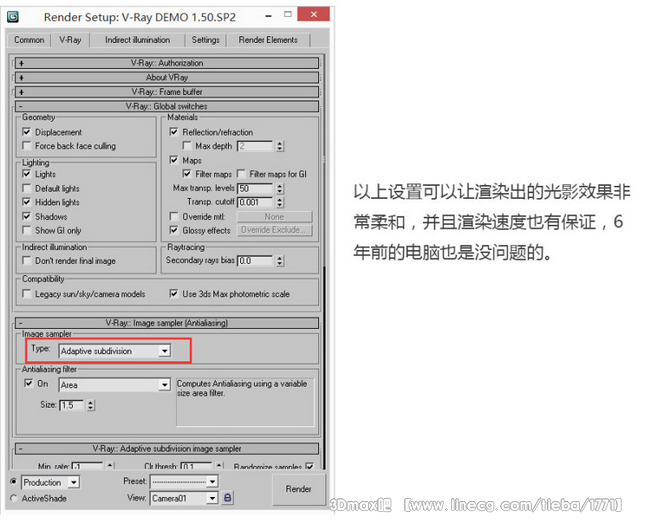The image size is (651, 522).
Task: Toggle the Maps checkbox
Action: (x=174, y=160)
